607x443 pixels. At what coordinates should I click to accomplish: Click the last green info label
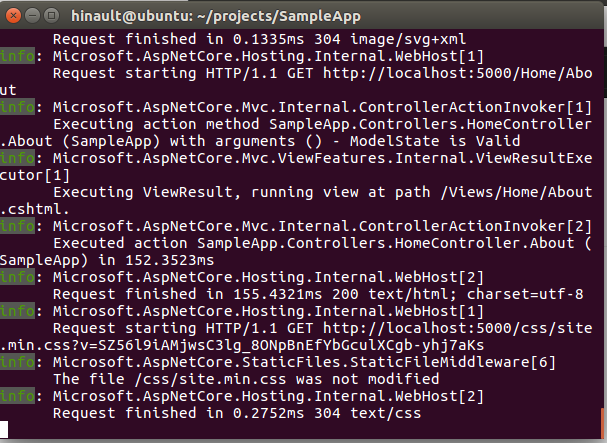[14, 396]
